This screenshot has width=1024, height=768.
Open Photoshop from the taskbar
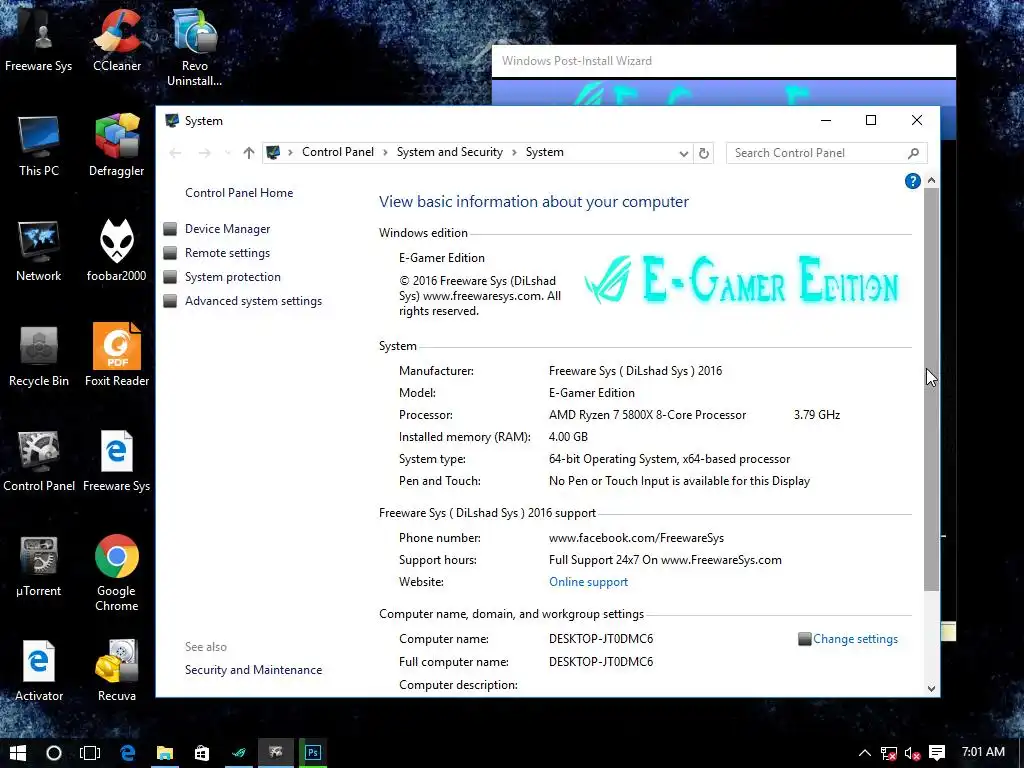coord(313,753)
